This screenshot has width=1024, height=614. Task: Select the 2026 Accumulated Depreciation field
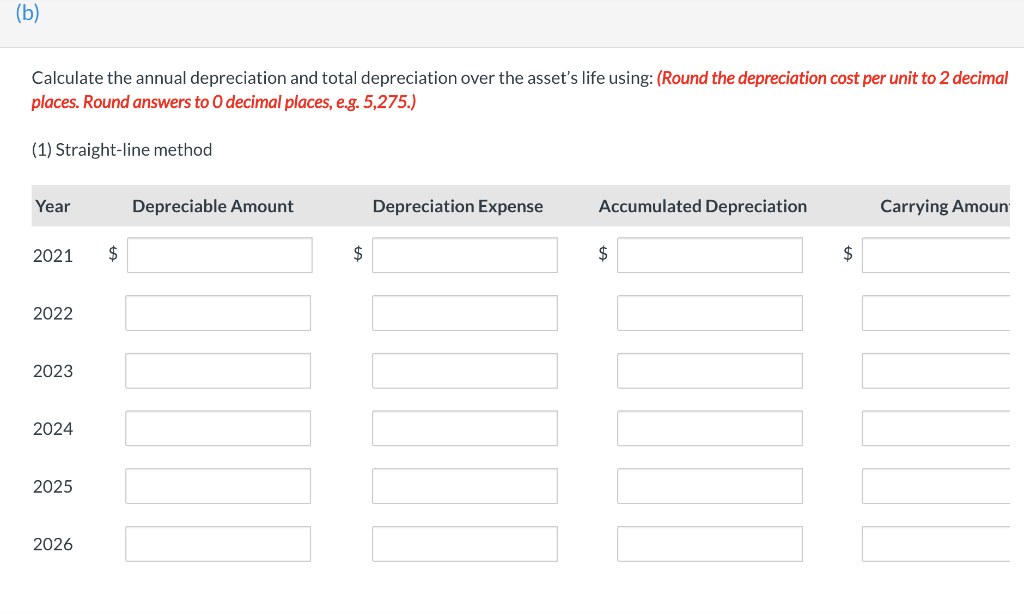pyautogui.click(x=710, y=543)
